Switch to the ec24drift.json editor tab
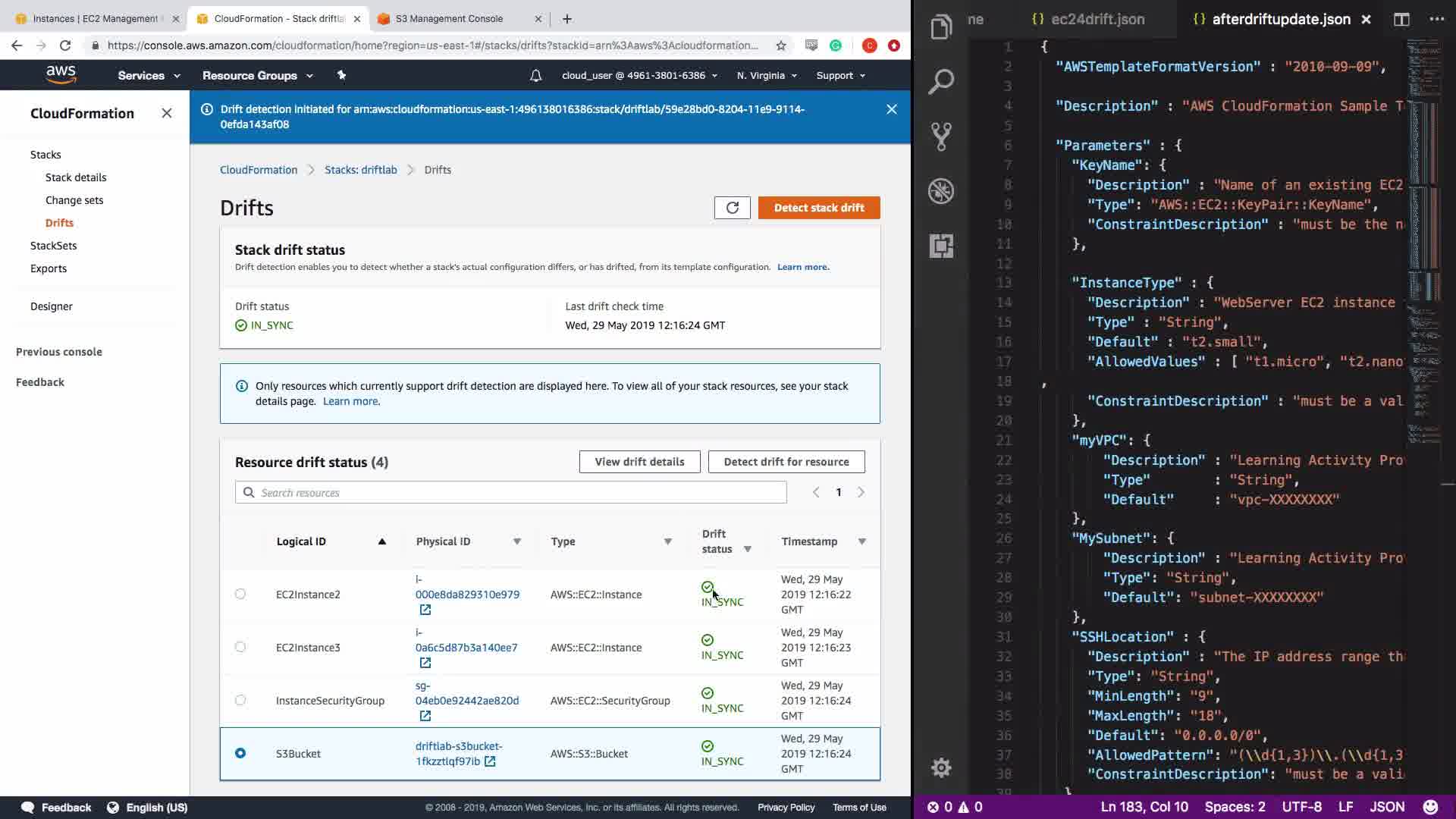 tap(1097, 20)
